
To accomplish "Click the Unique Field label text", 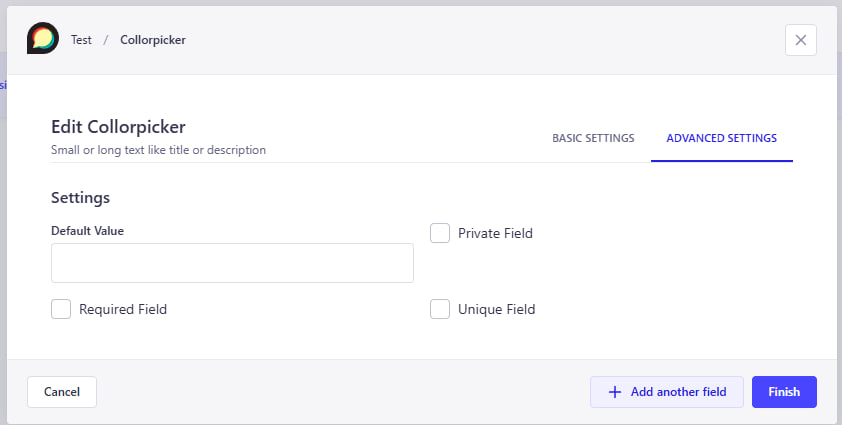I will click(496, 309).
